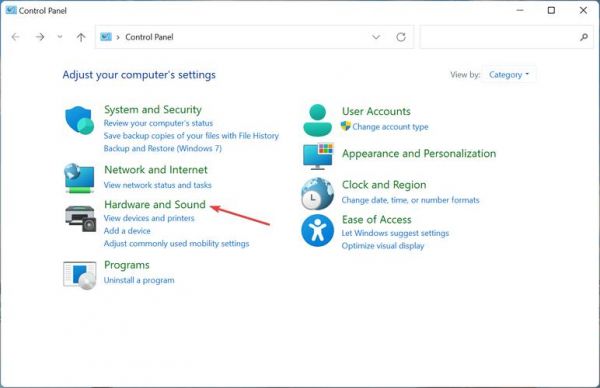Screen dimensions: 600x388
Task: Open the System and Security shield icon
Action: [80, 120]
